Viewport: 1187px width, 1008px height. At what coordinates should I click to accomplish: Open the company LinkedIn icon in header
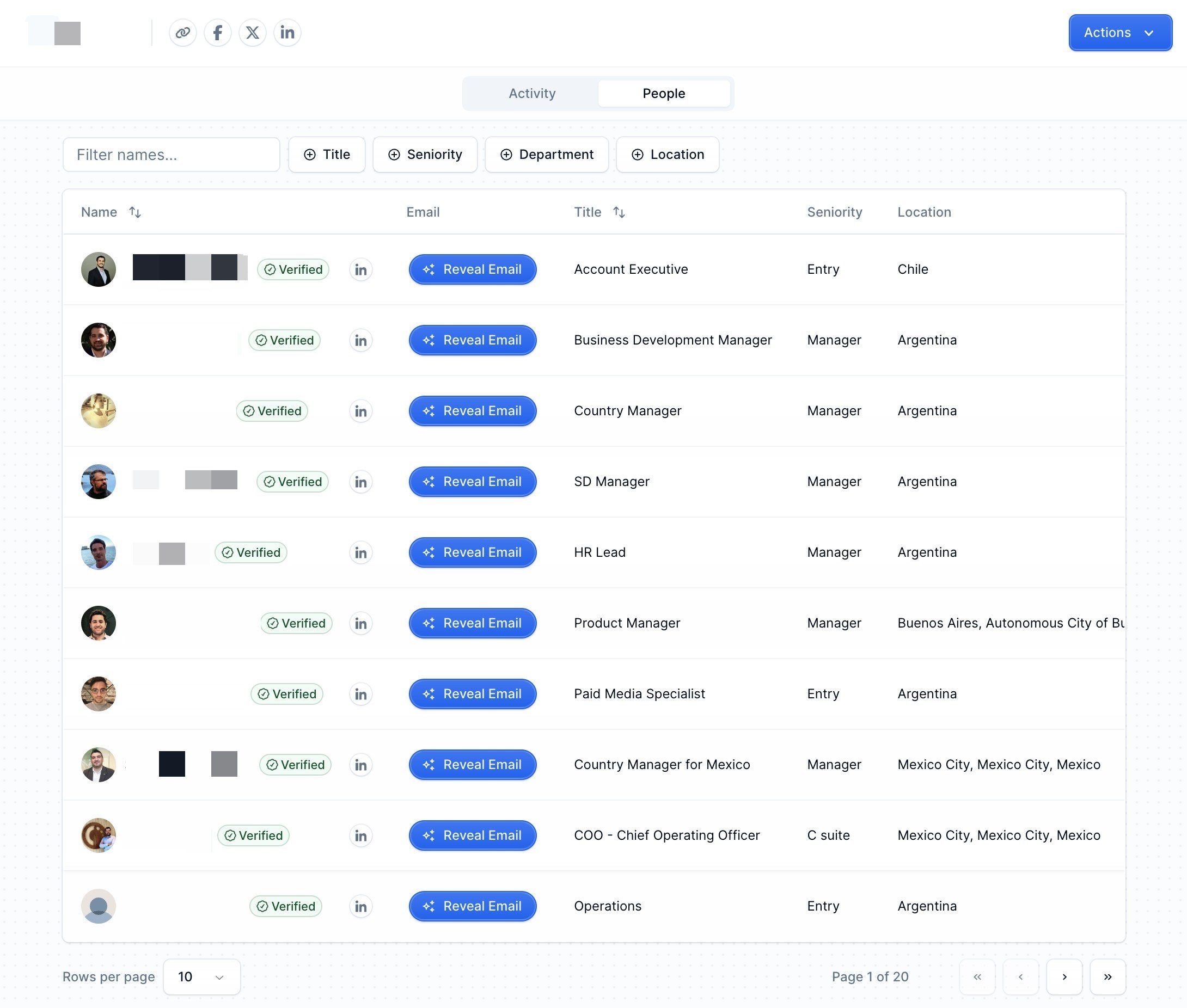click(x=287, y=33)
